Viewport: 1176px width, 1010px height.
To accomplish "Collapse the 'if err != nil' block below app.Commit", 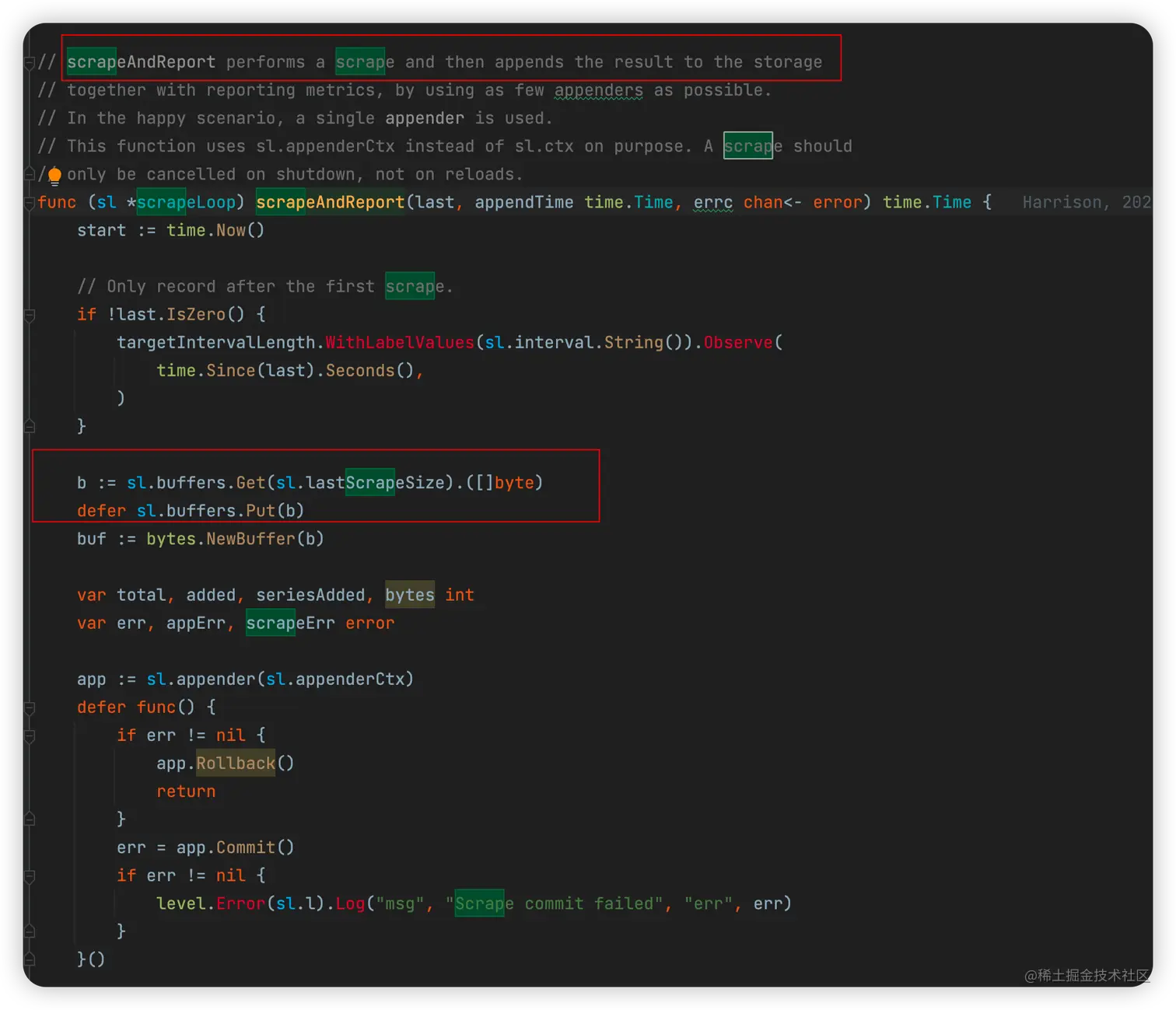I will [30, 876].
